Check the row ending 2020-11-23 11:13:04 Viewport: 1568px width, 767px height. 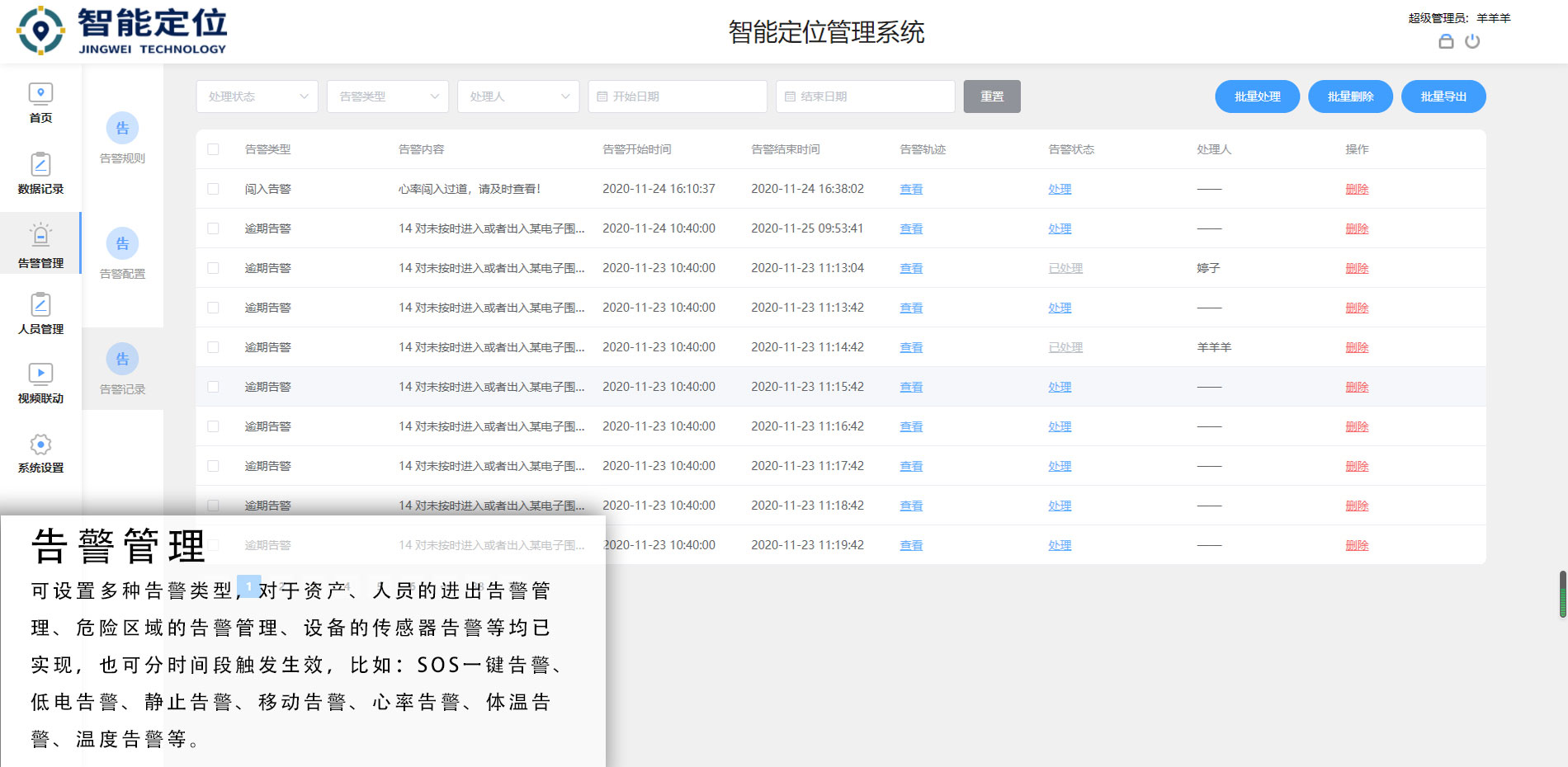point(213,268)
